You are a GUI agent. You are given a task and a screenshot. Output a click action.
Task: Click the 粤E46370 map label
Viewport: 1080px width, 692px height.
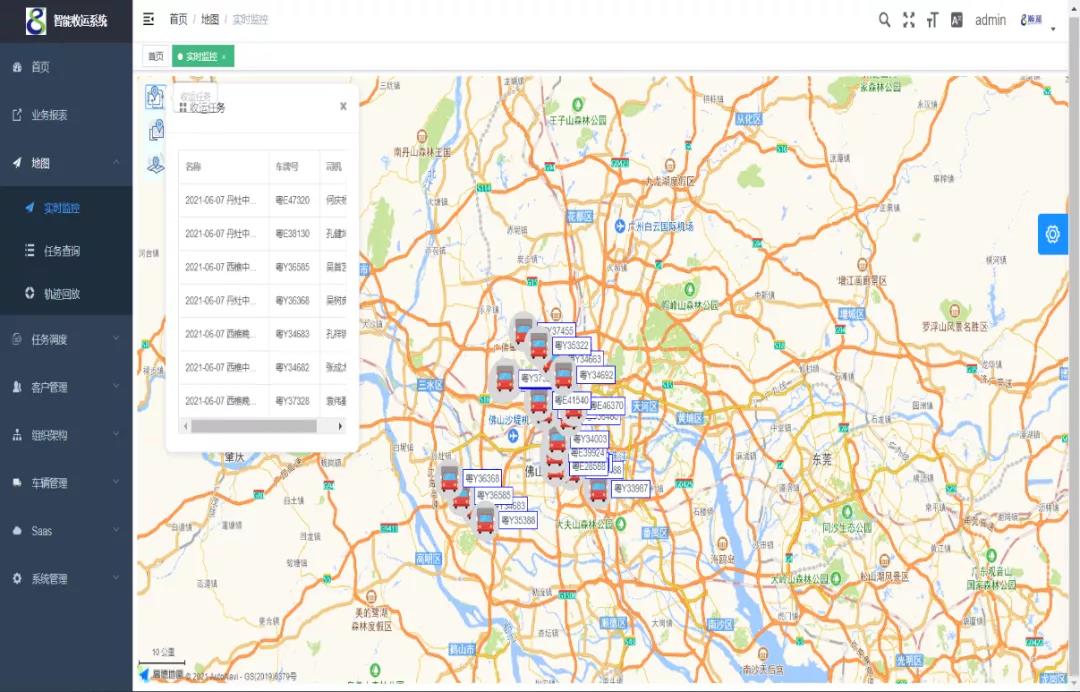607,406
